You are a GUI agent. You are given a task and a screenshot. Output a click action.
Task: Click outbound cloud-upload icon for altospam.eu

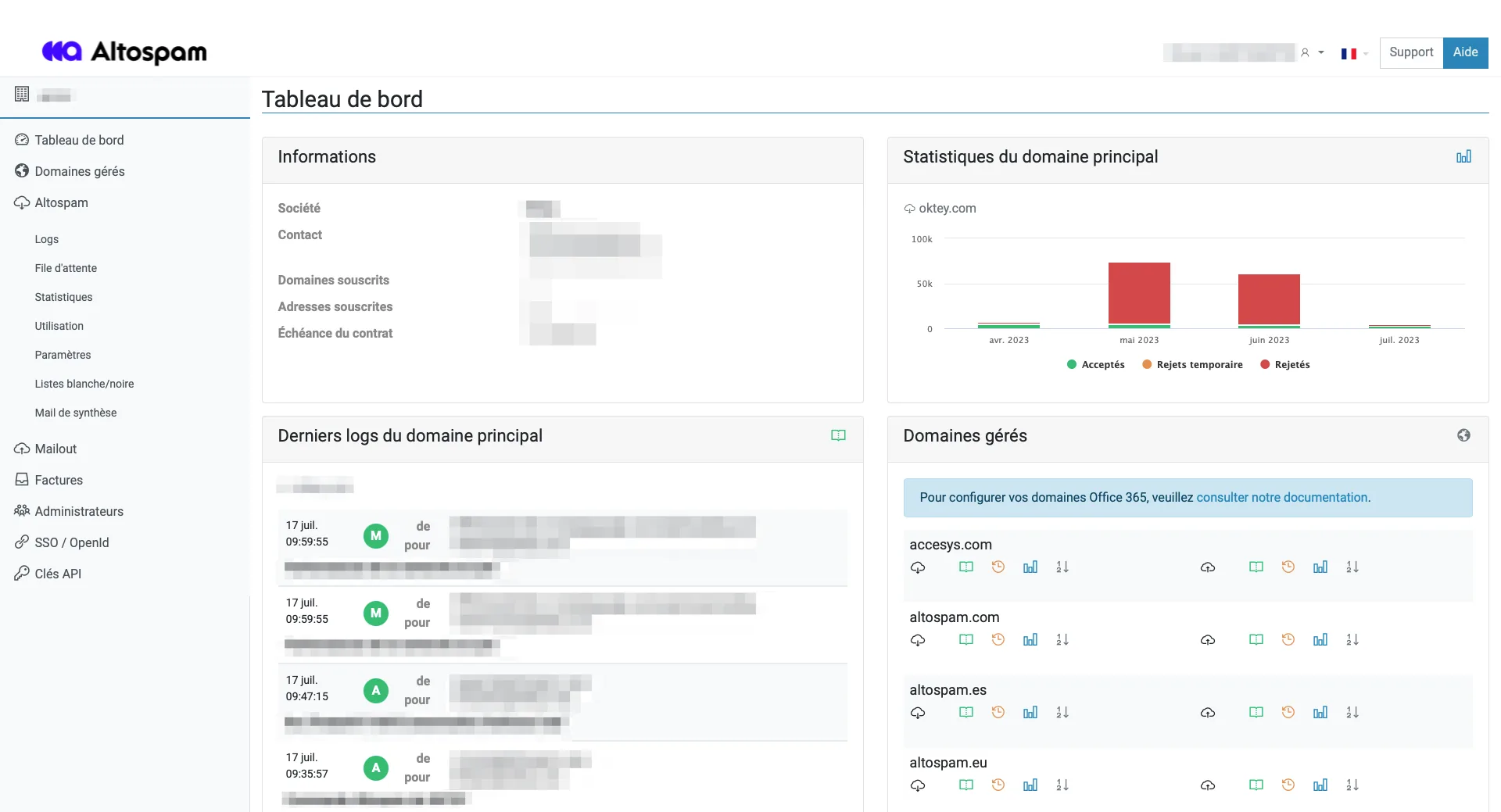pos(1208,785)
